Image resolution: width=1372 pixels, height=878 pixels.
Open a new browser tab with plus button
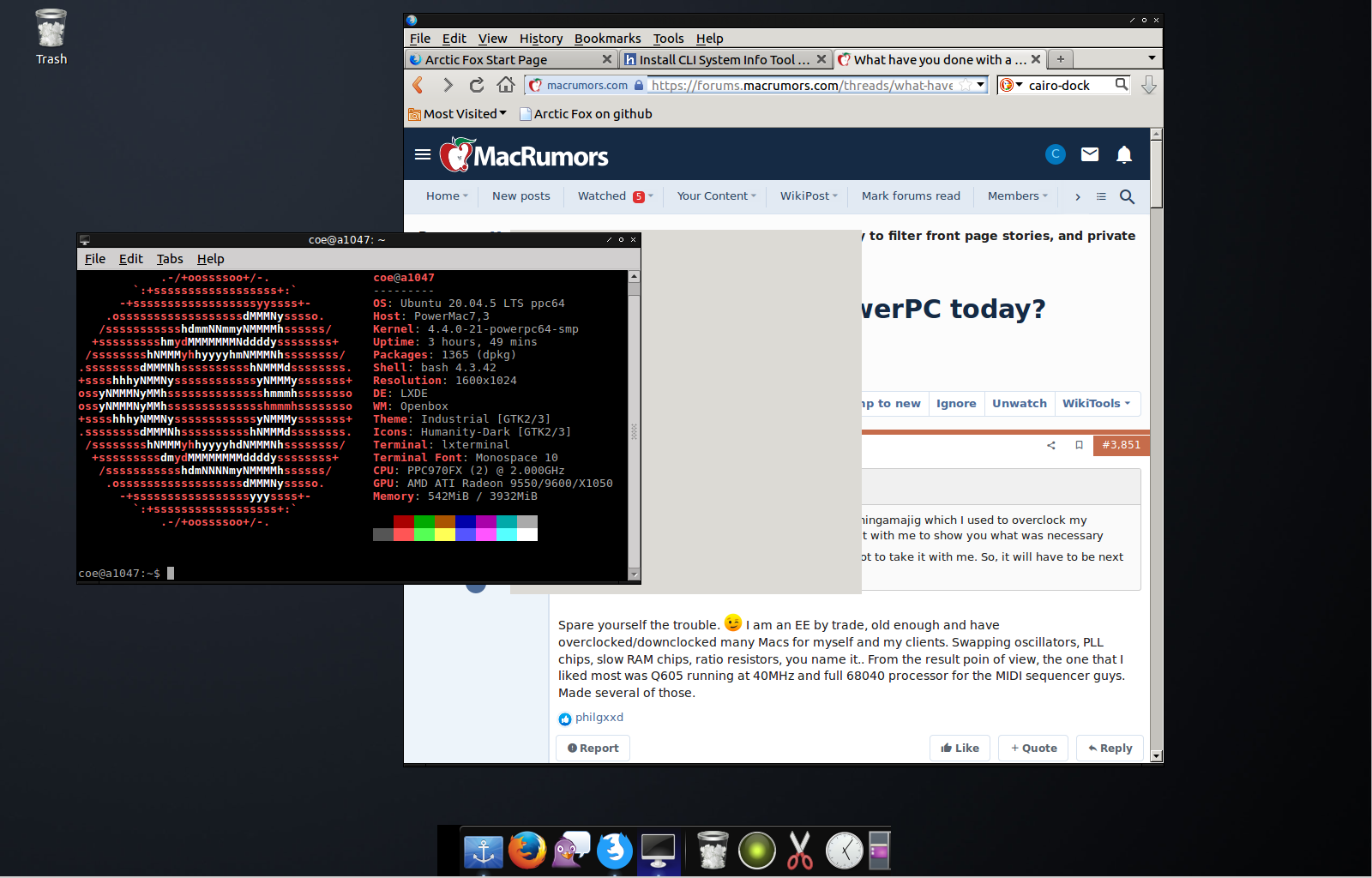point(1061,59)
